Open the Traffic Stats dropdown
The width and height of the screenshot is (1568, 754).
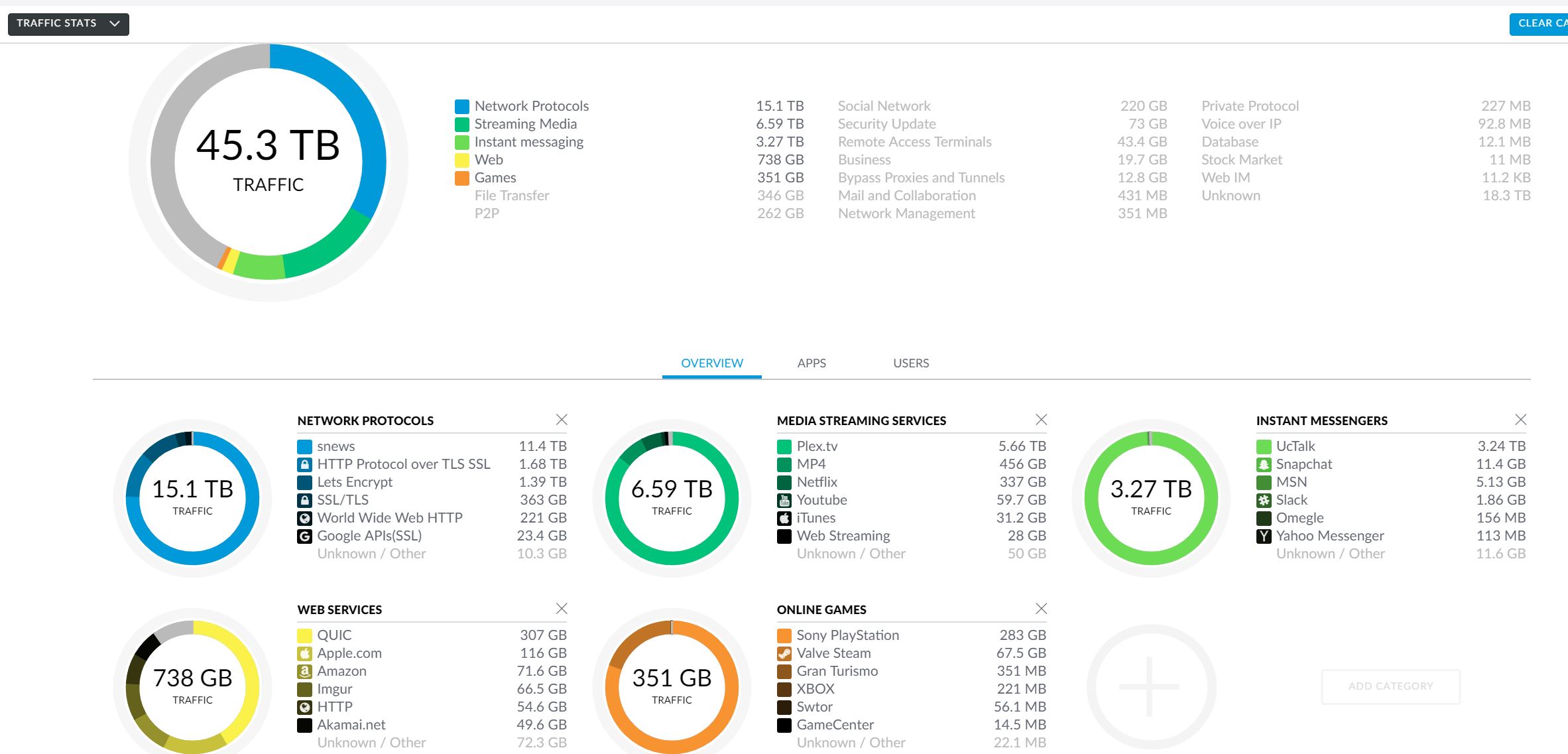68,23
